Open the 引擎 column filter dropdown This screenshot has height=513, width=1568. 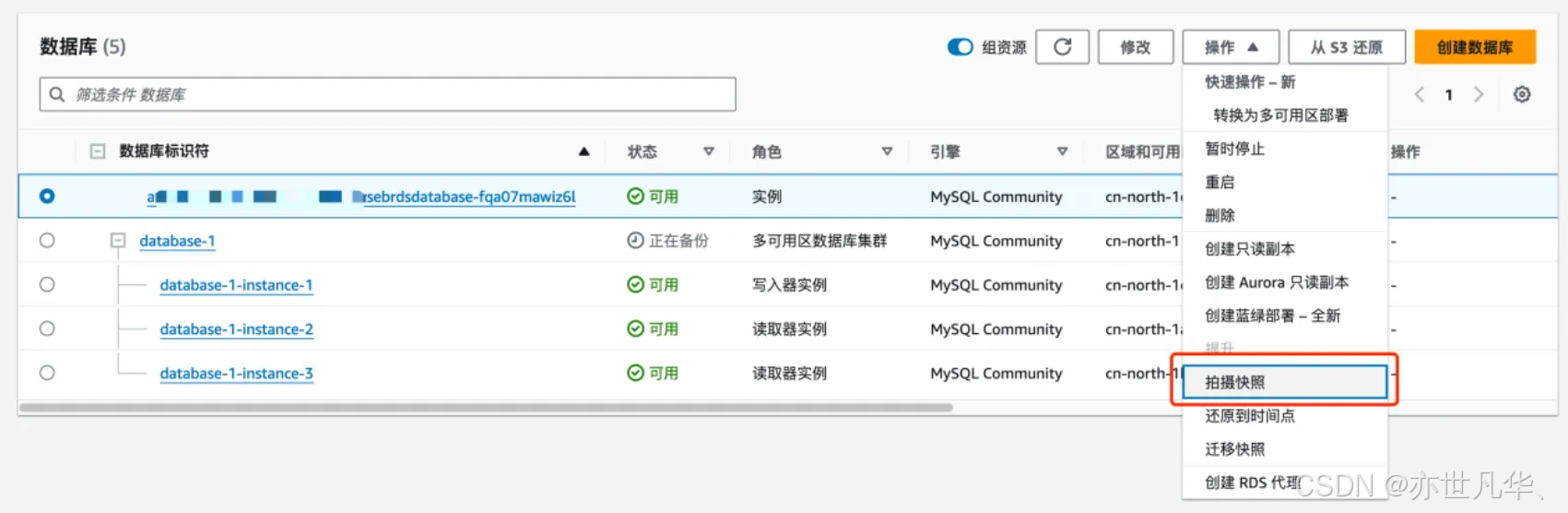tap(1062, 151)
